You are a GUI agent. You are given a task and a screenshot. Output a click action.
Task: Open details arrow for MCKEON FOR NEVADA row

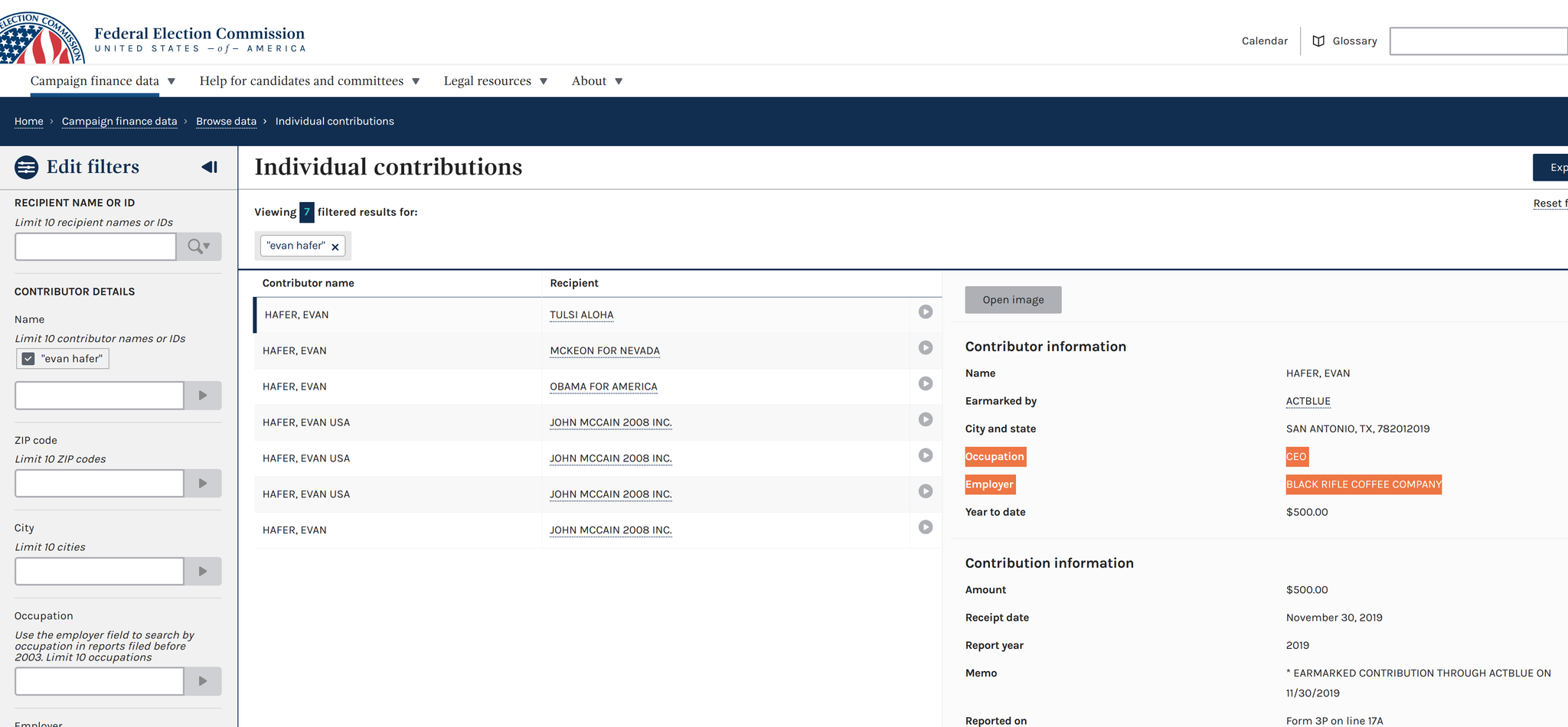926,348
